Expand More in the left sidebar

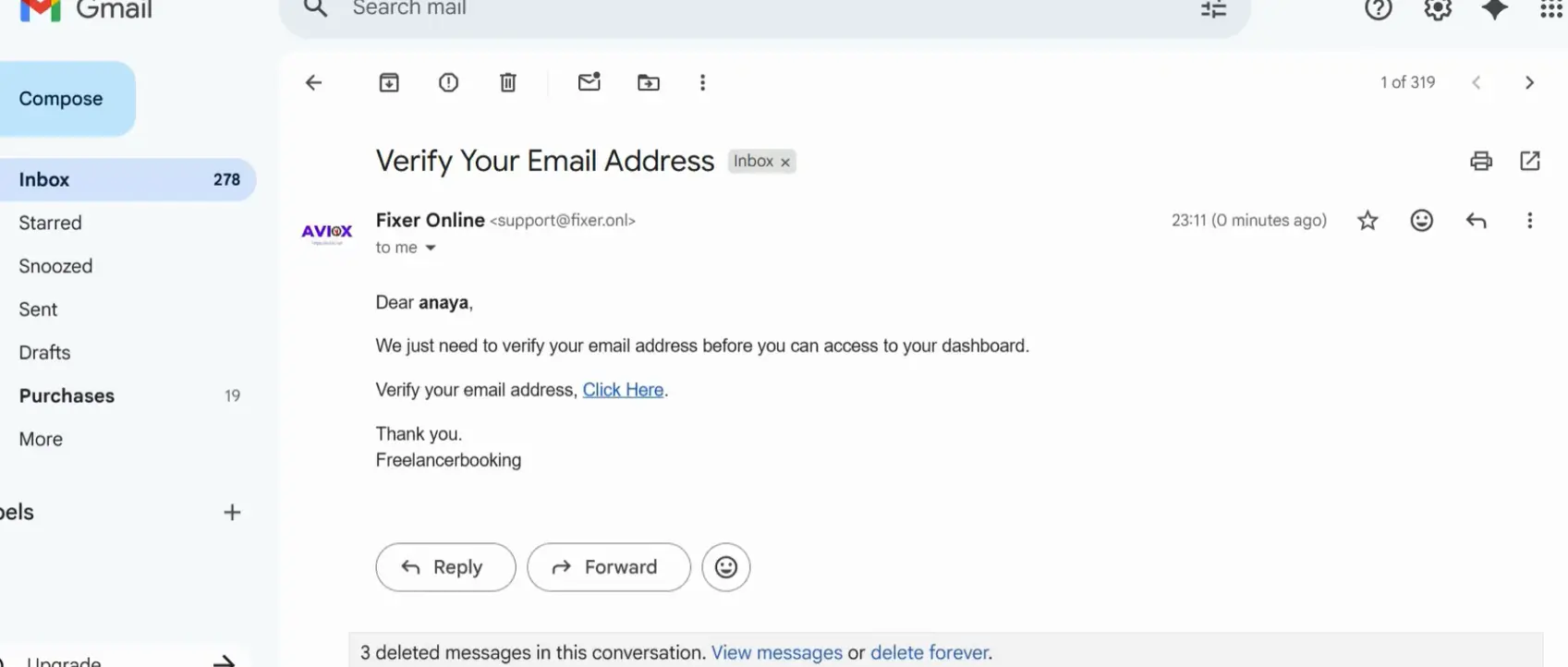pyautogui.click(x=41, y=440)
